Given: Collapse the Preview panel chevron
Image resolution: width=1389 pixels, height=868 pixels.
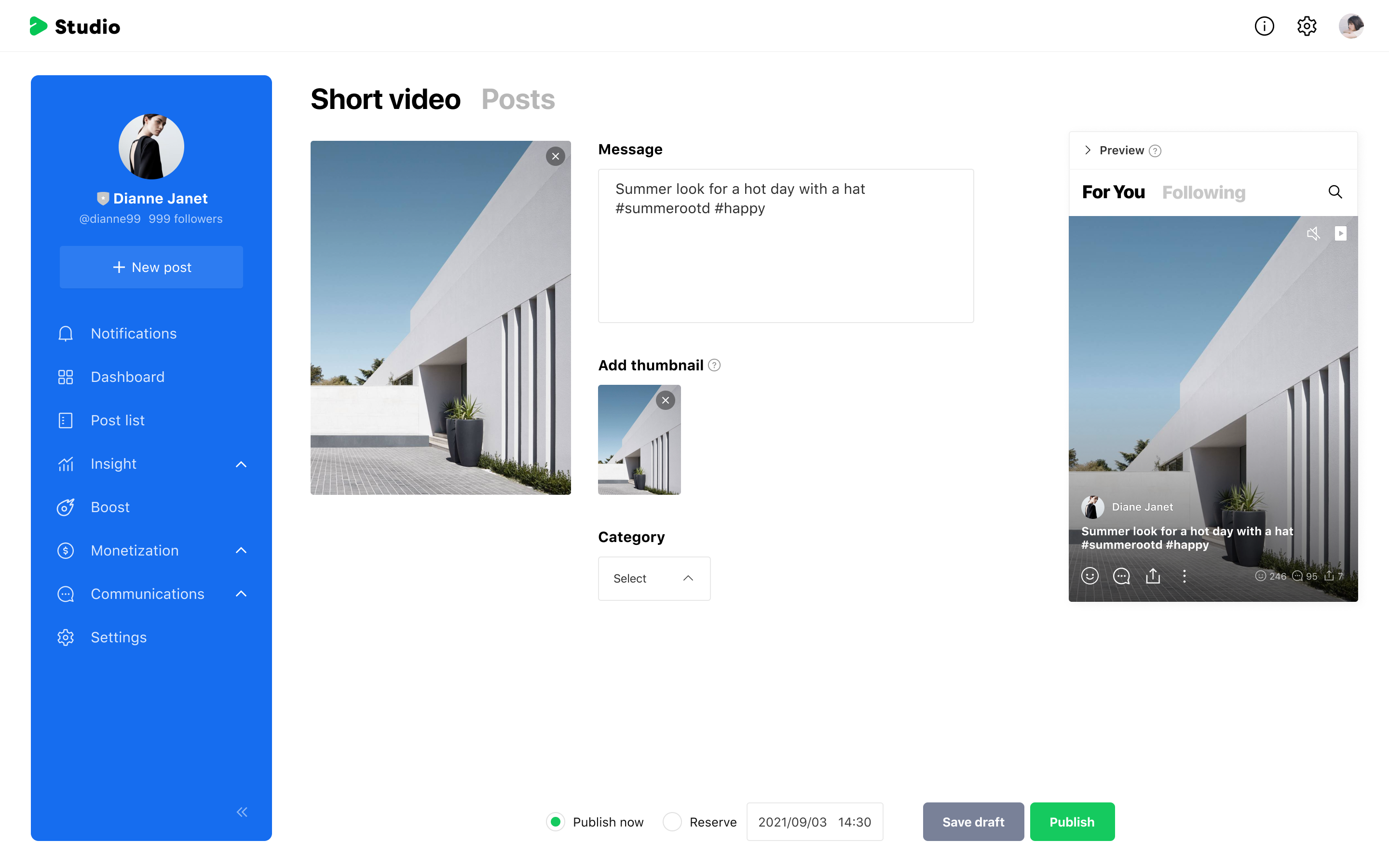Looking at the screenshot, I should 1088,150.
